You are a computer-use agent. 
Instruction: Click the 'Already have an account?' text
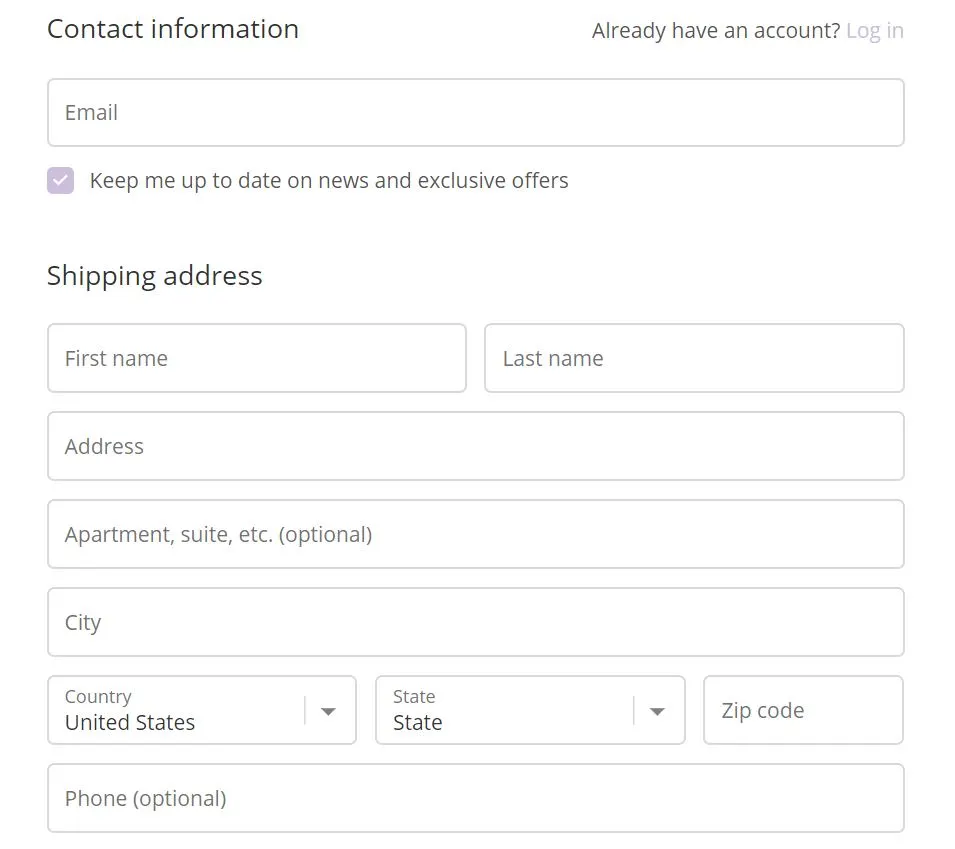pos(715,31)
